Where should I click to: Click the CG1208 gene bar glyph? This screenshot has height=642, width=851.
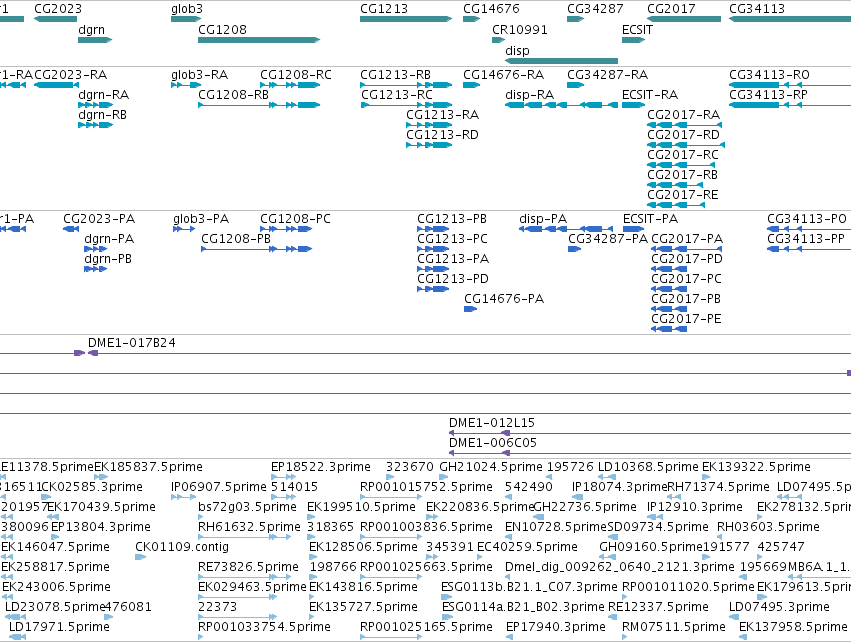point(259,40)
